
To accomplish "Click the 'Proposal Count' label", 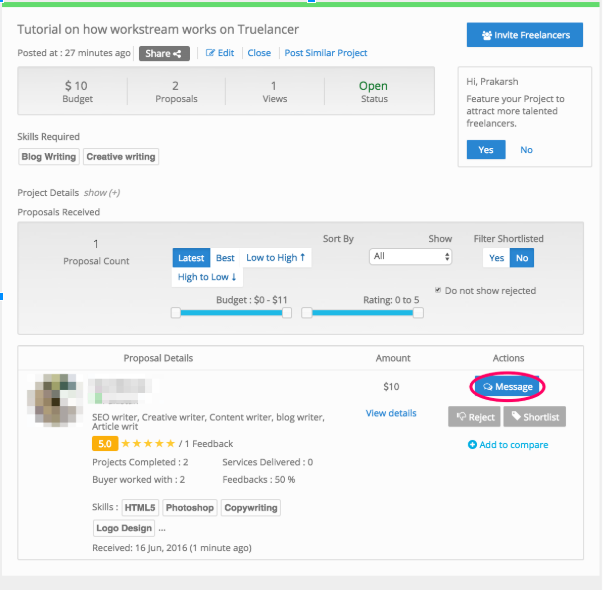I will (x=96, y=262).
